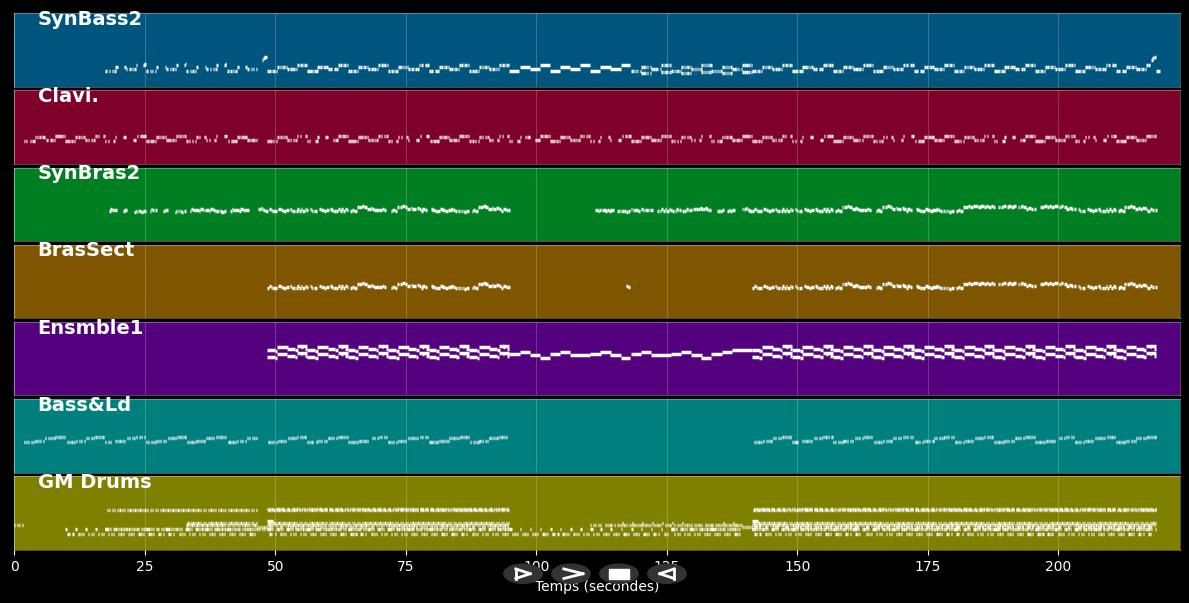1189x603 pixels.
Task: Select the Ensmble1 track label
Action: [x=90, y=326]
